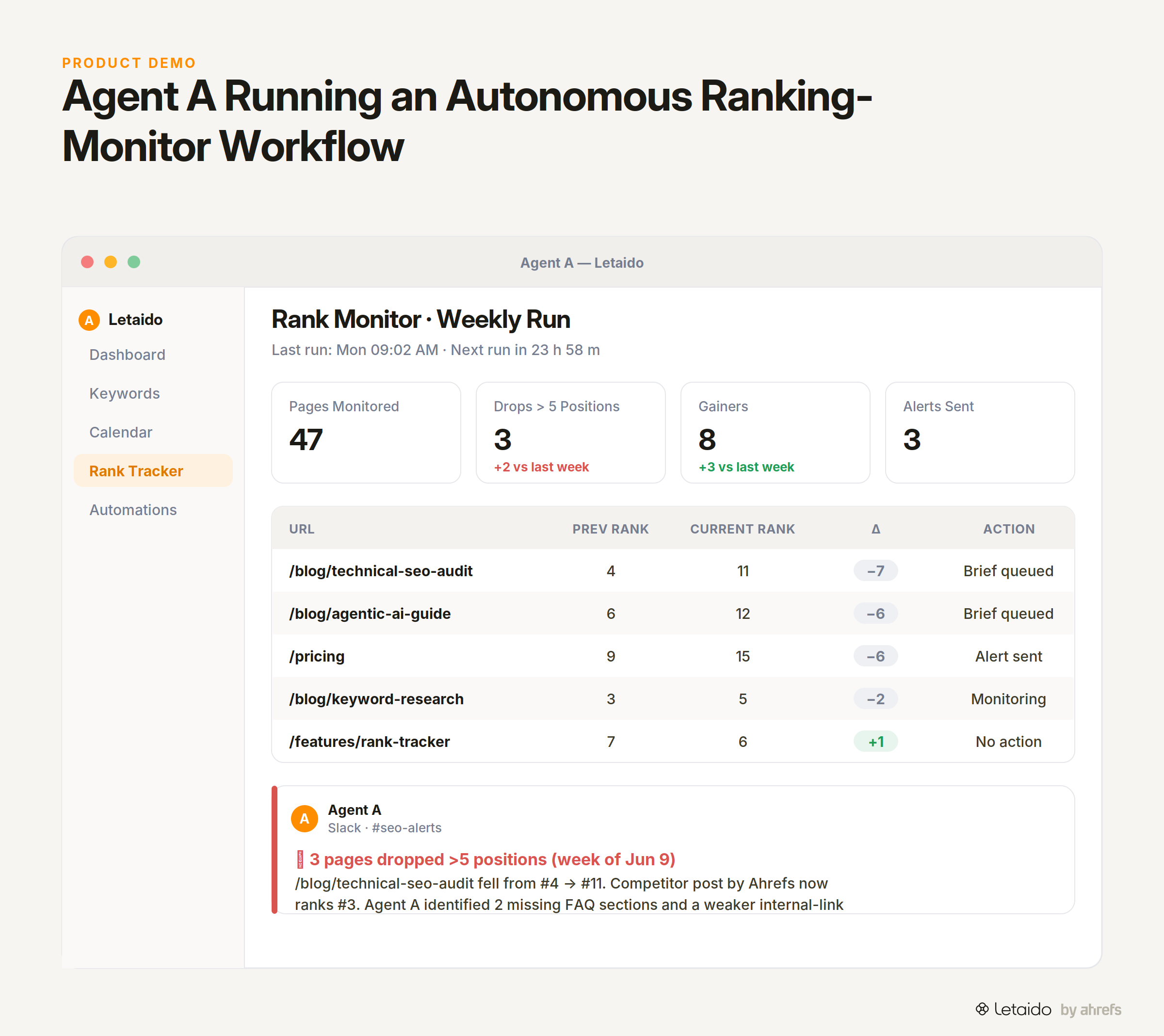Click previous rank 7 in rank-tracker row
Screen dimensions: 1164x1036
[611, 742]
